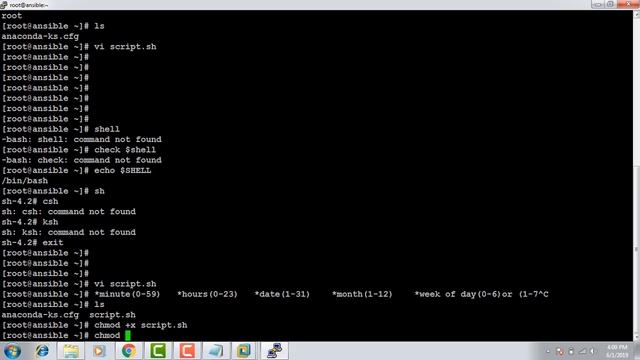
Task: Click the 'sh-4.2# csh' prompt line
Action: 30,201
